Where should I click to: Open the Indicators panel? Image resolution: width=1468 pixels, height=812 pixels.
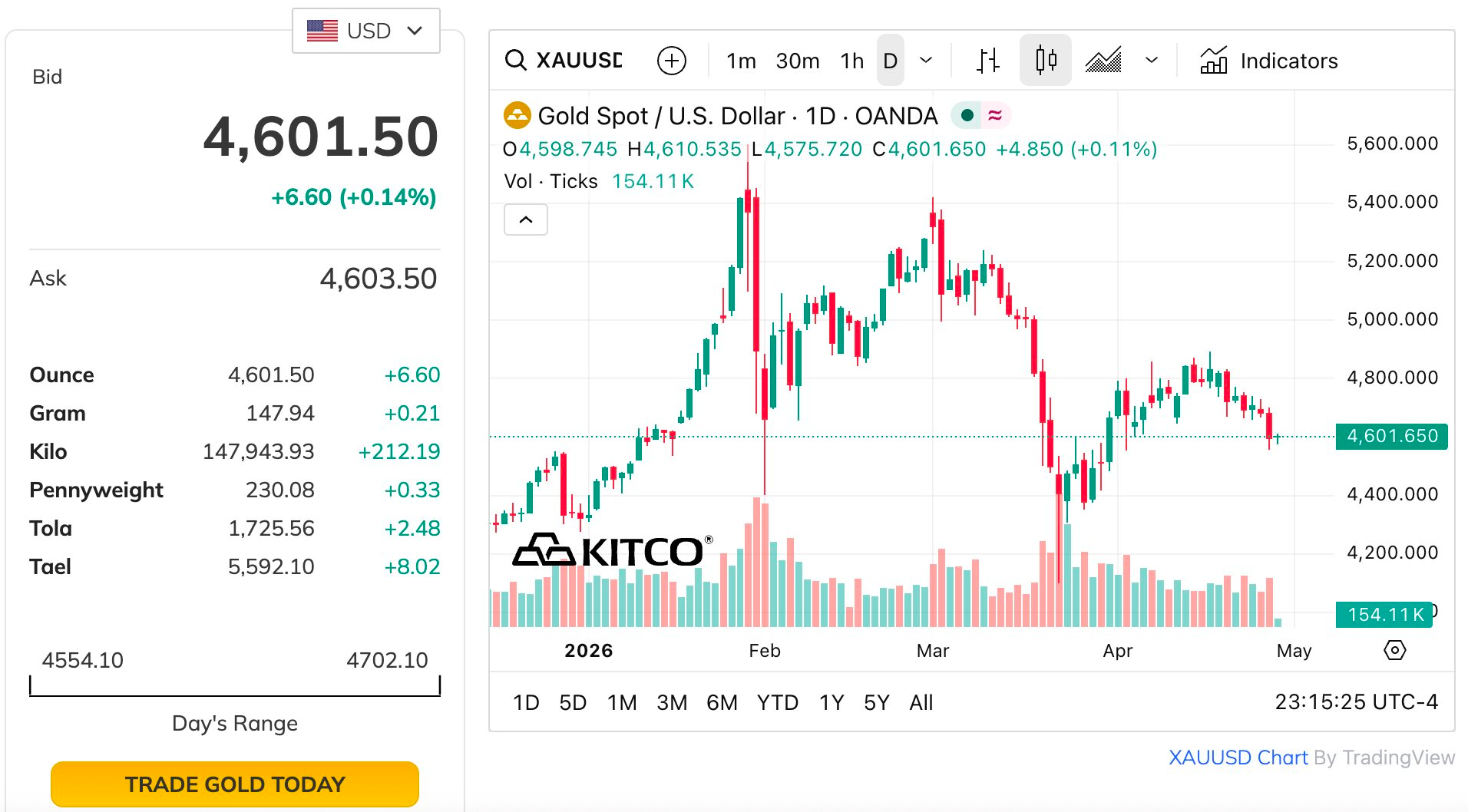point(1269,61)
